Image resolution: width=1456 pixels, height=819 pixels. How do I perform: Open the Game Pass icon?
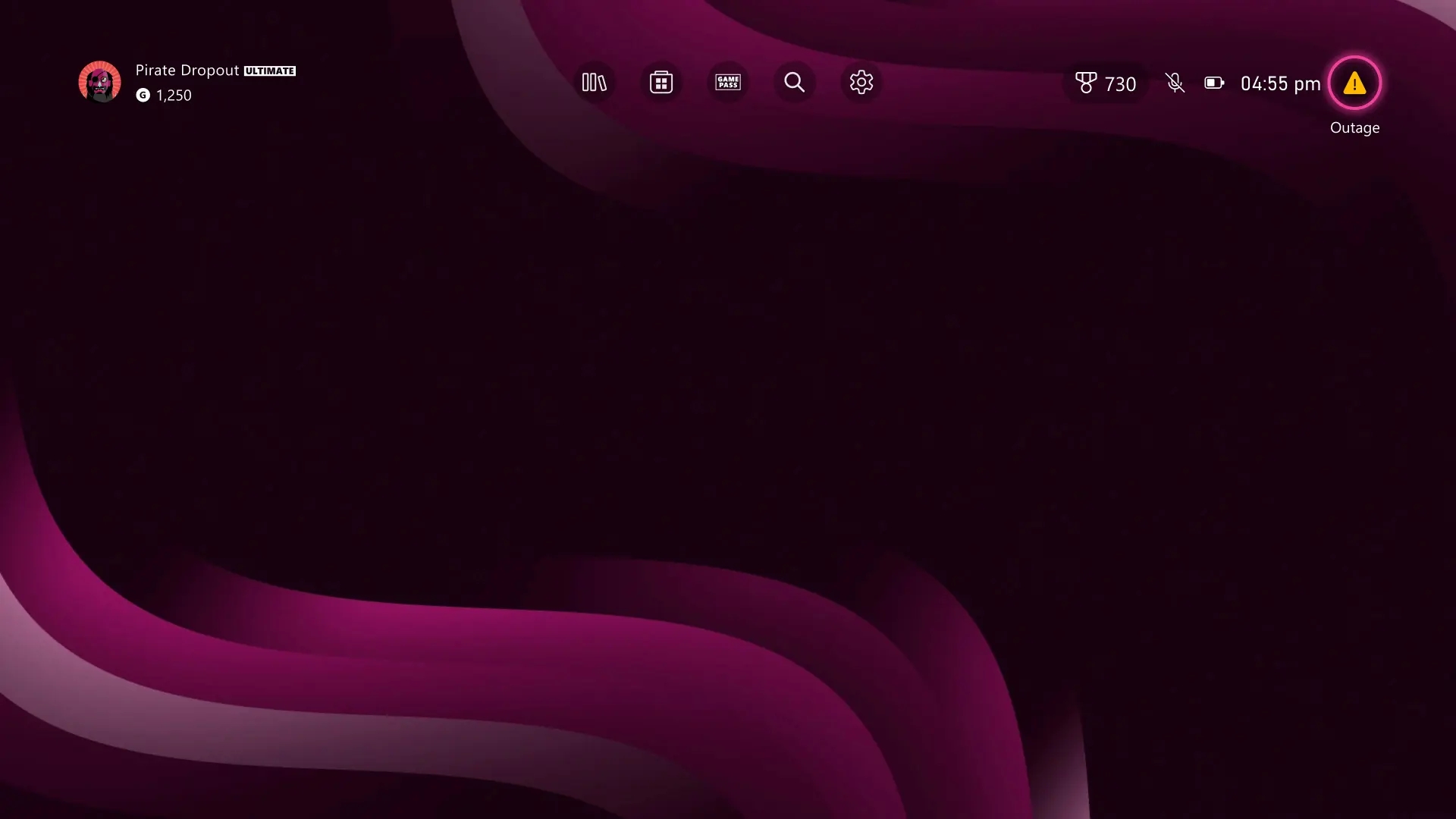[x=728, y=82]
